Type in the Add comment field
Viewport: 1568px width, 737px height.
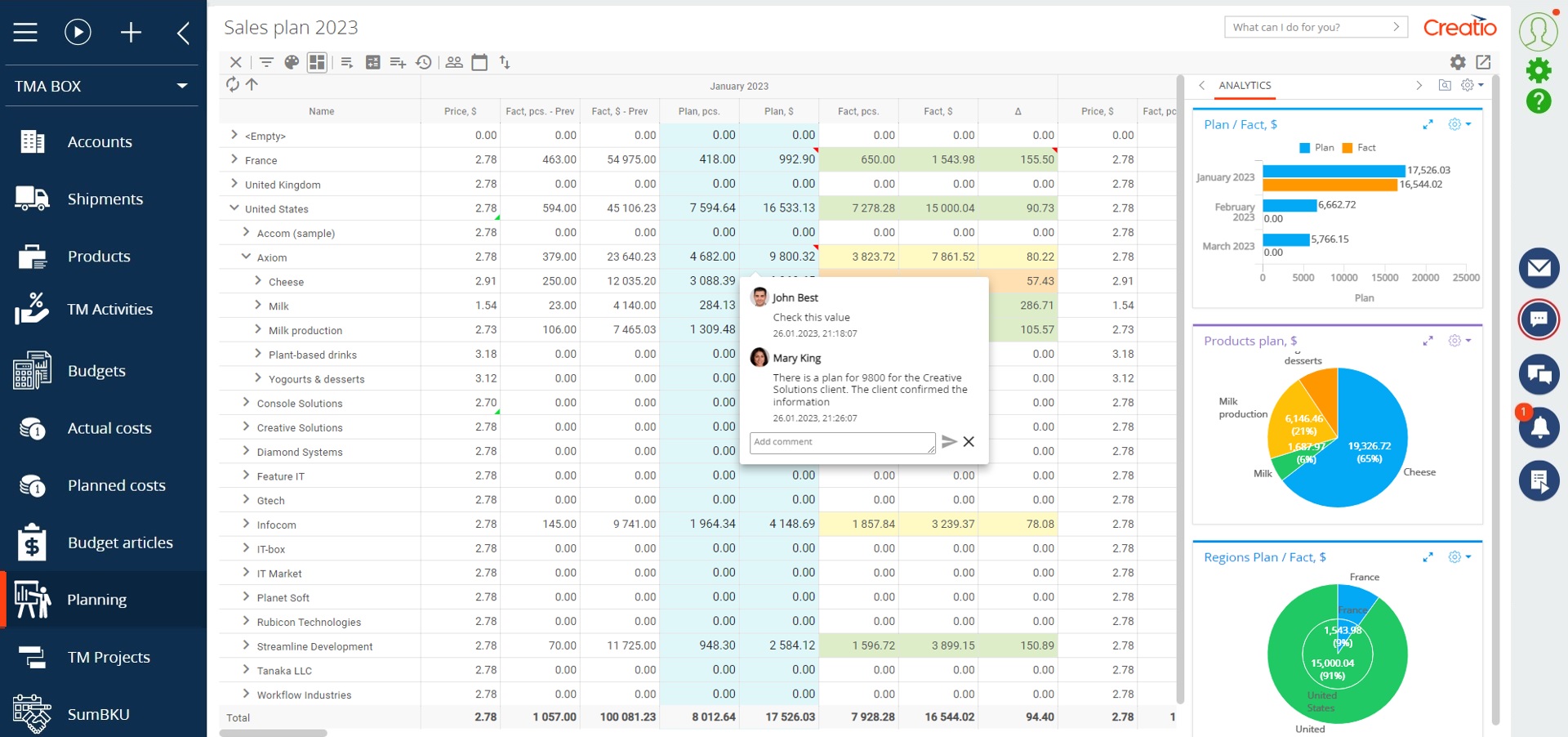[842, 442]
